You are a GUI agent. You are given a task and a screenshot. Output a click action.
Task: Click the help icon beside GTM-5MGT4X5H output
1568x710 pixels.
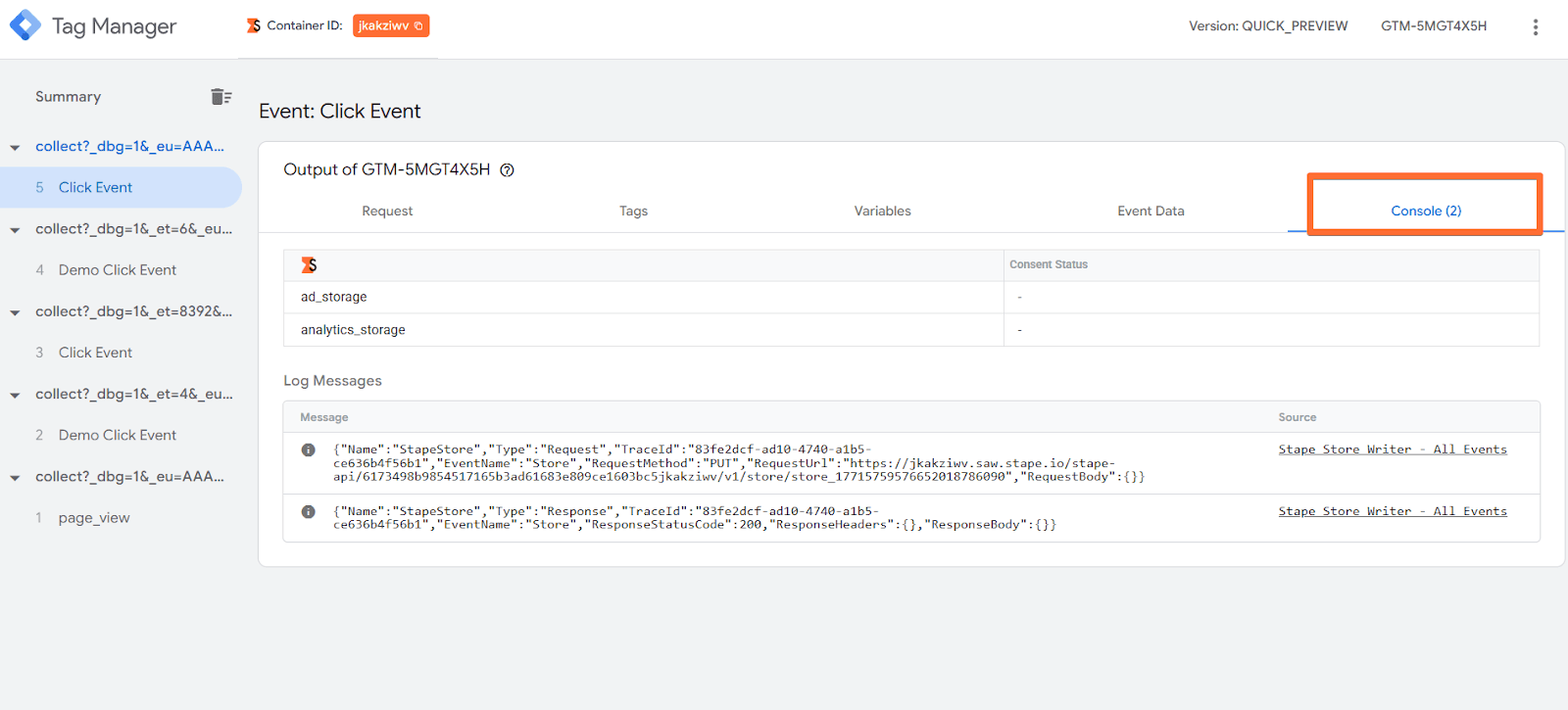(507, 170)
